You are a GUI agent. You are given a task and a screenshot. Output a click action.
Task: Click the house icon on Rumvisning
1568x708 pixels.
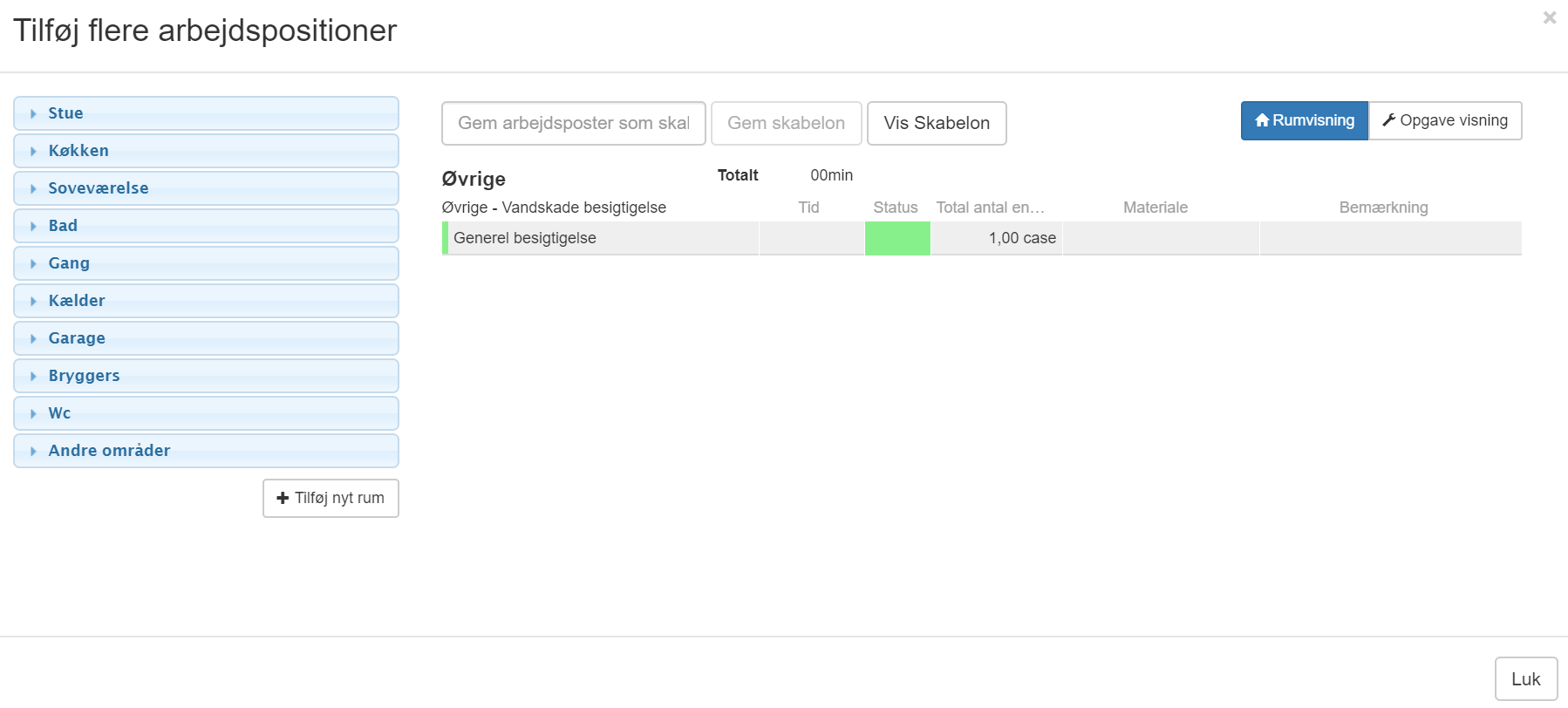pyautogui.click(x=1261, y=120)
